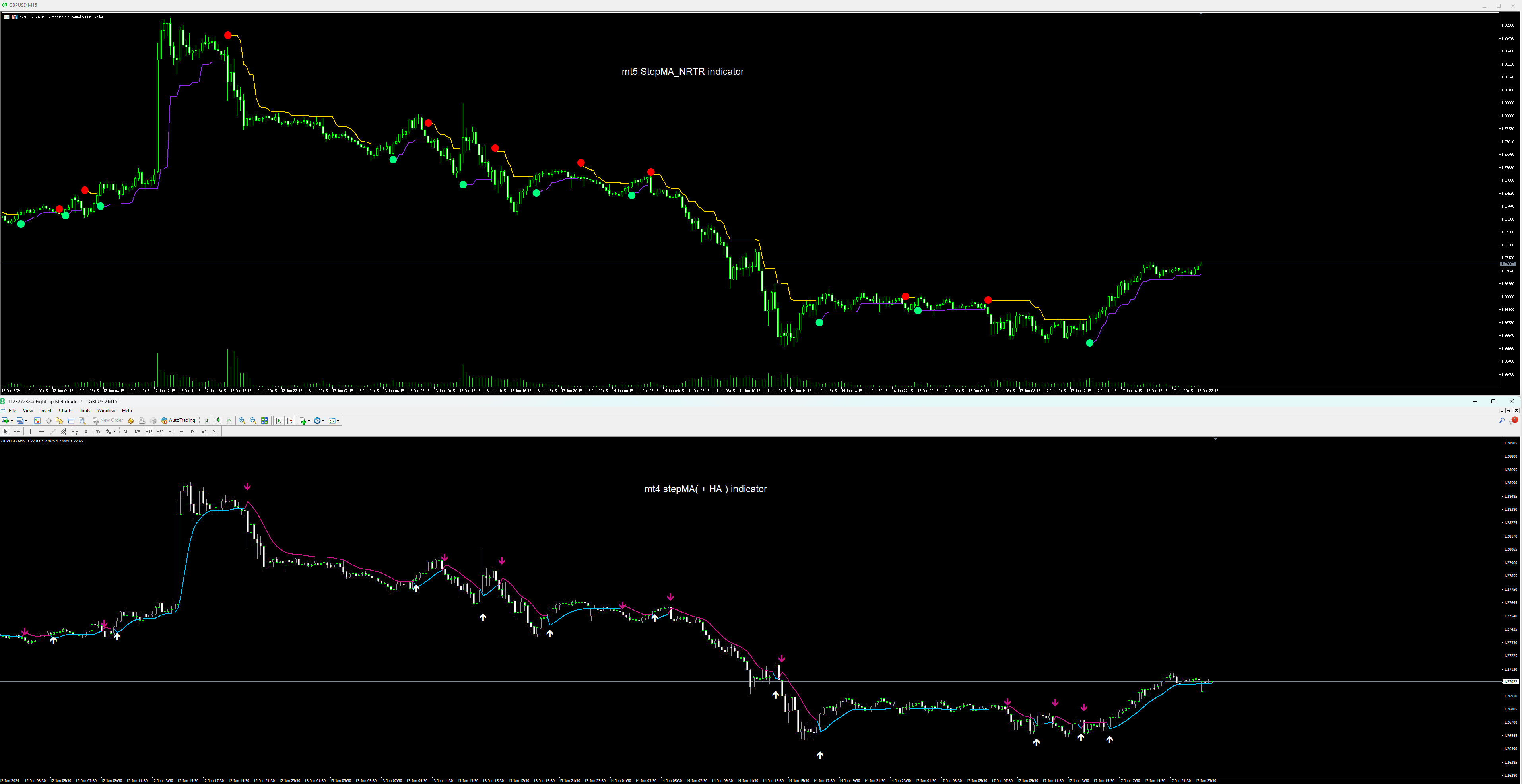
Task: Switch timeframe to H1
Action: (171, 432)
